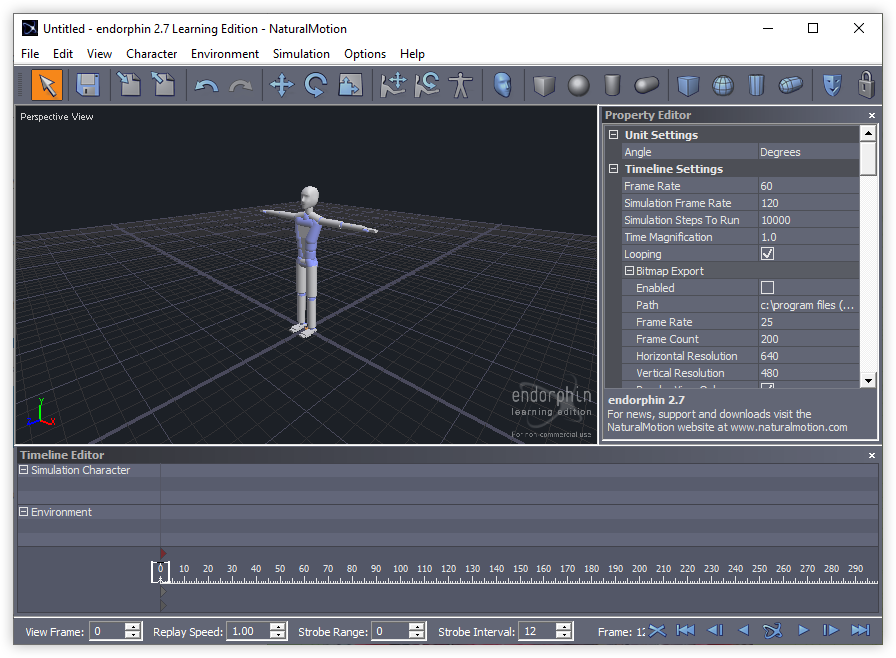The image size is (896, 658).
Task: Select the arrow selection tool
Action: [47, 86]
